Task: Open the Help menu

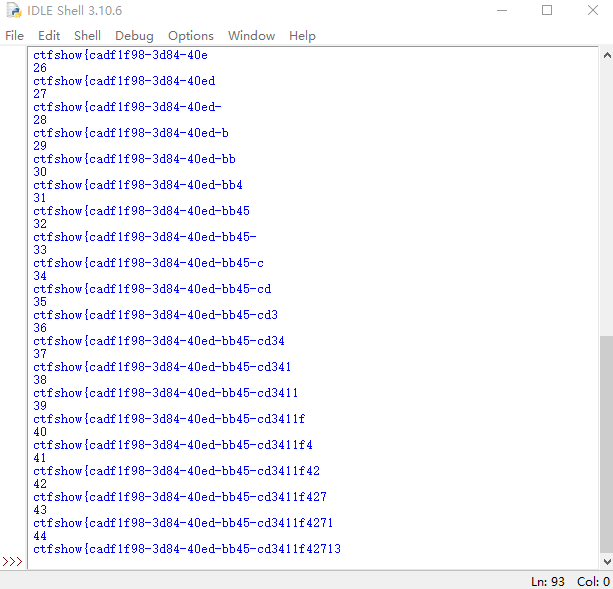Action: coord(302,36)
